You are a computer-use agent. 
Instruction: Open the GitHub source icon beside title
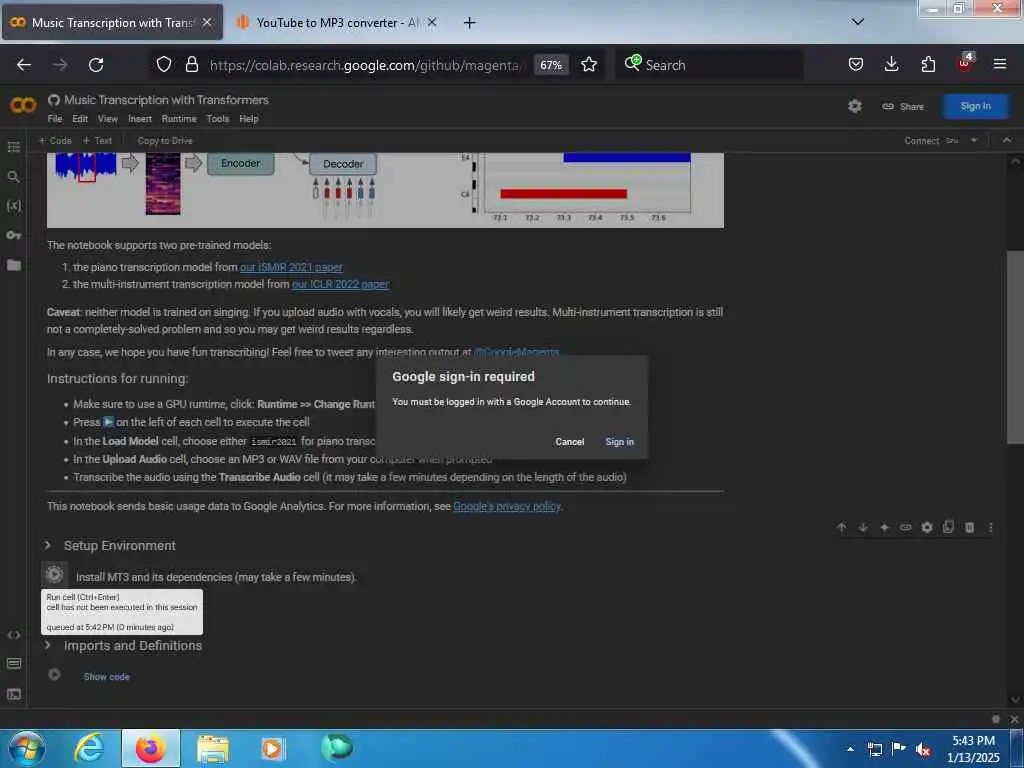54,100
